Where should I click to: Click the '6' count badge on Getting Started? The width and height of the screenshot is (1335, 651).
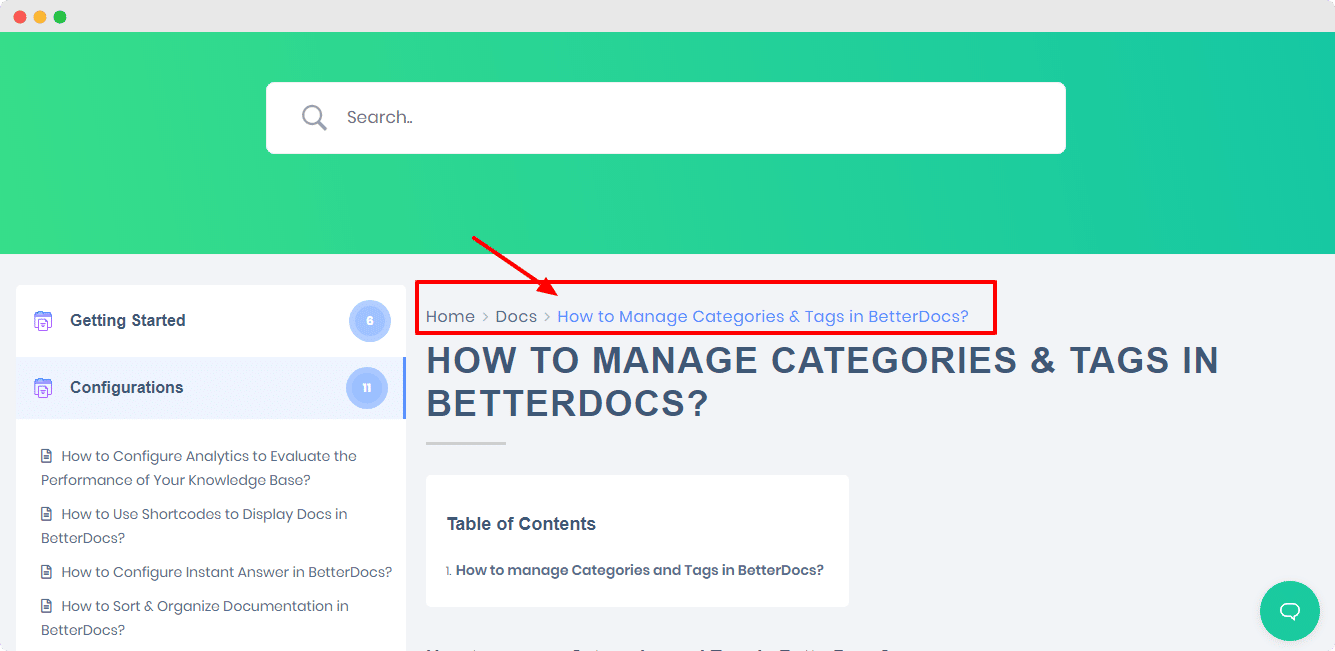tap(370, 320)
